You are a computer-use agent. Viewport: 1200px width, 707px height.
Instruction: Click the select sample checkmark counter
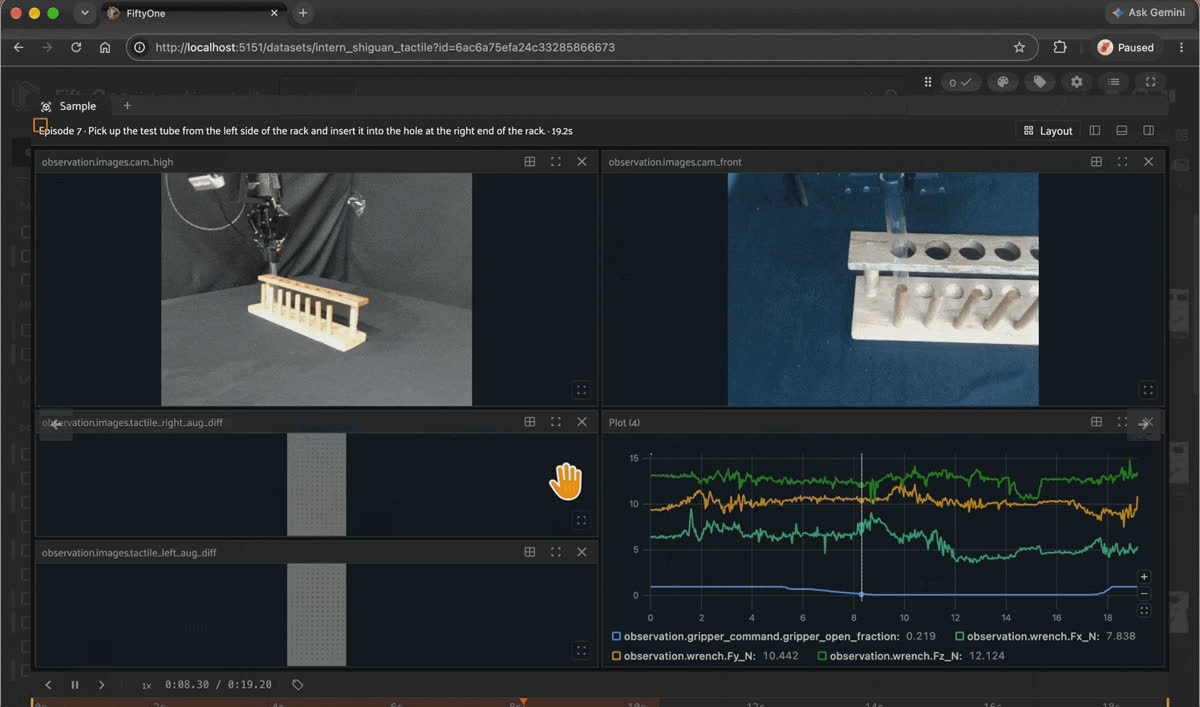[960, 82]
